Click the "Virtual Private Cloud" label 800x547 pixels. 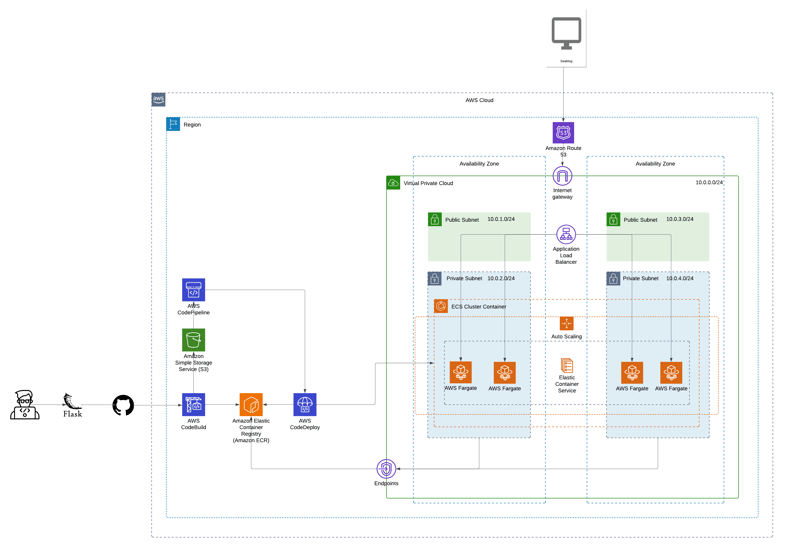click(x=428, y=183)
